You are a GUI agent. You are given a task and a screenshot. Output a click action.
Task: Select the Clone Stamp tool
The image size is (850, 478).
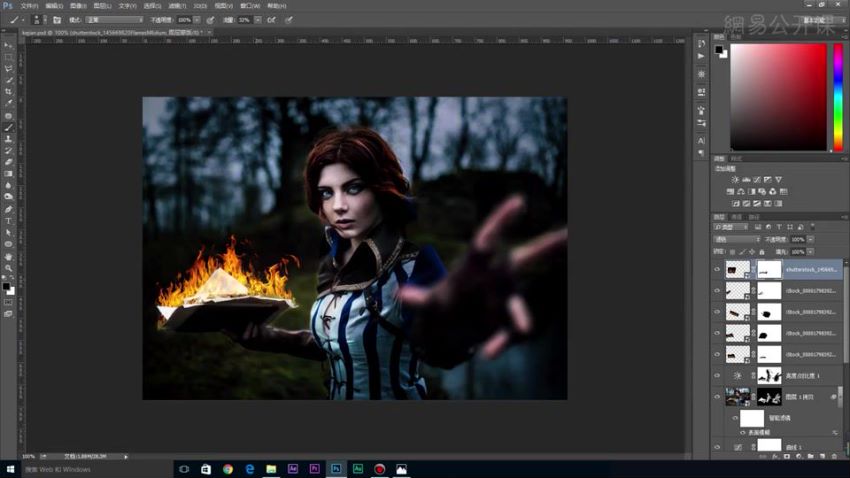8,139
